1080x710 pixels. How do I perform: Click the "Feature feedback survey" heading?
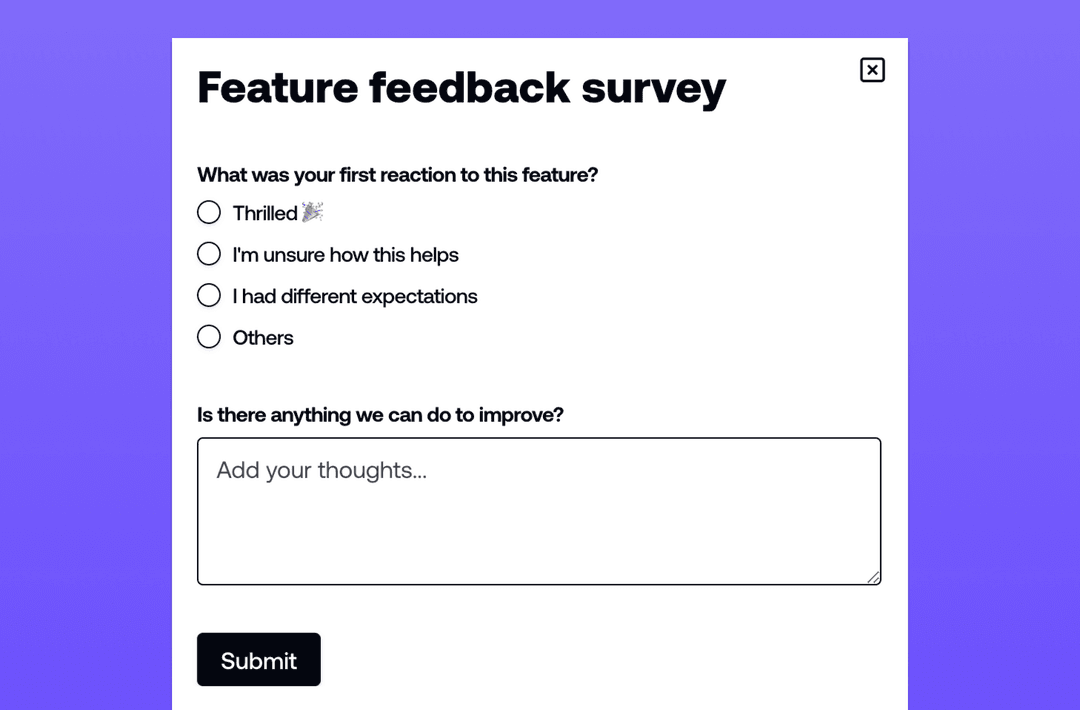[461, 87]
